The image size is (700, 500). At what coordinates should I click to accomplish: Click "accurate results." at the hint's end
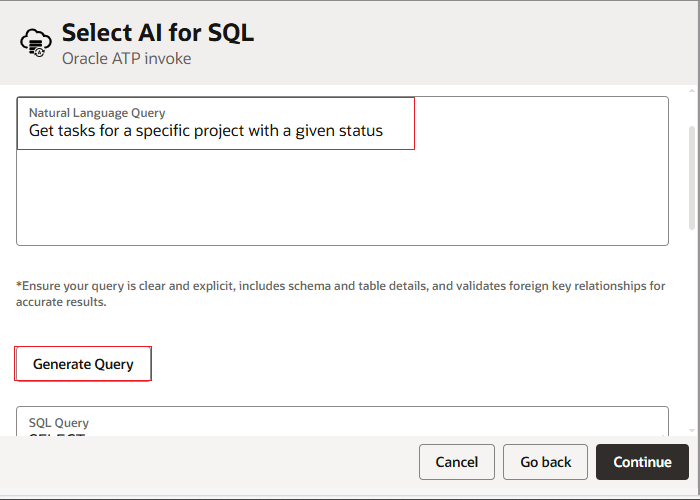(x=61, y=302)
